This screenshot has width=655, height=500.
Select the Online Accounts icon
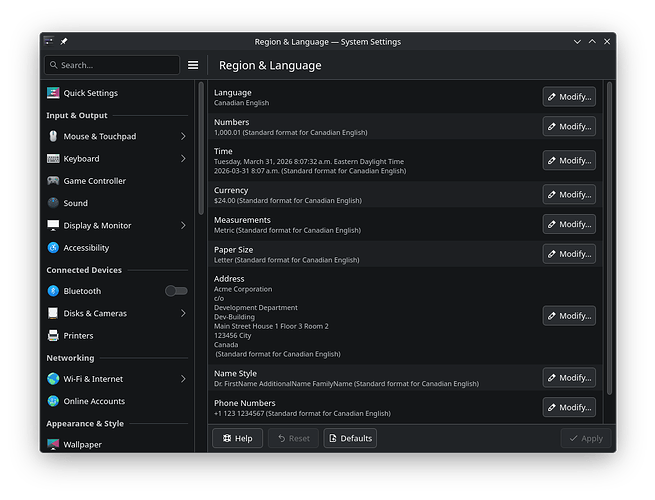pos(54,401)
